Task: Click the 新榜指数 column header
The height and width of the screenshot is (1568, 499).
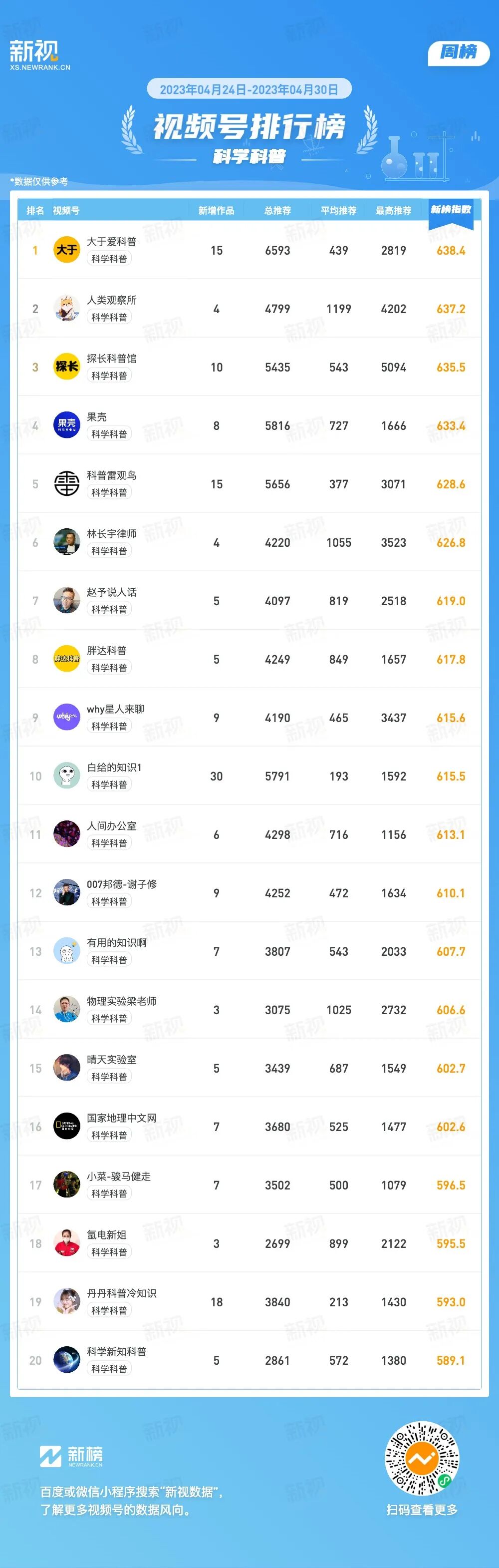Action: (451, 210)
